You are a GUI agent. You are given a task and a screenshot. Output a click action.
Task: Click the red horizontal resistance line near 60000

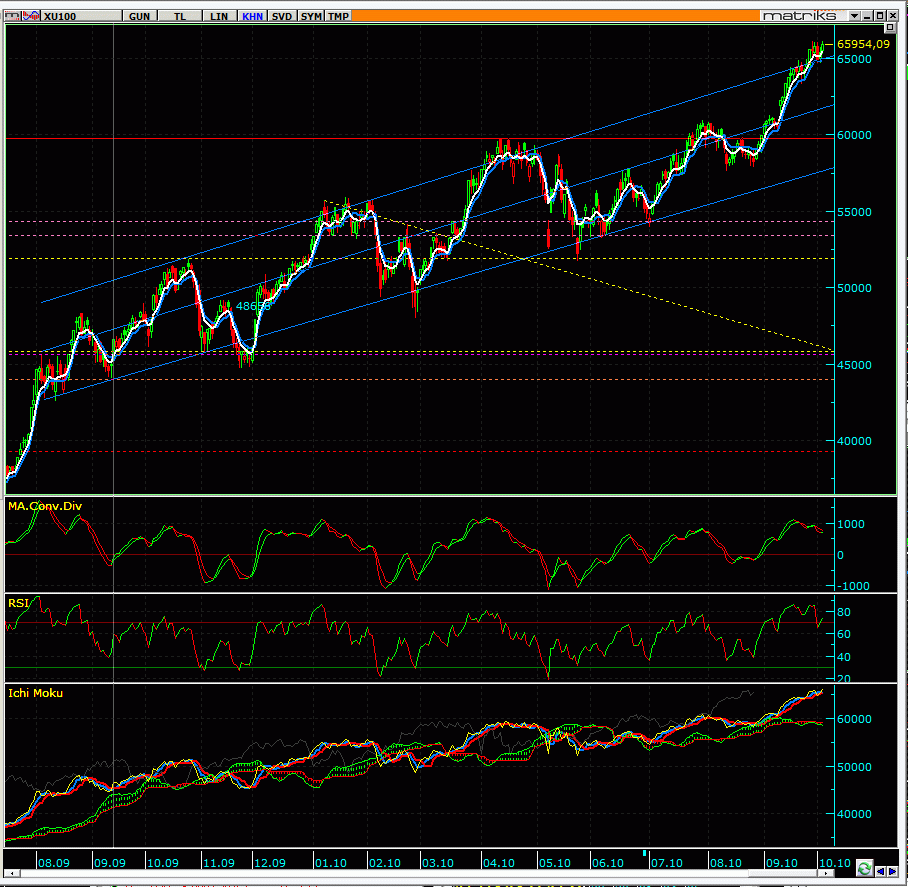300,138
